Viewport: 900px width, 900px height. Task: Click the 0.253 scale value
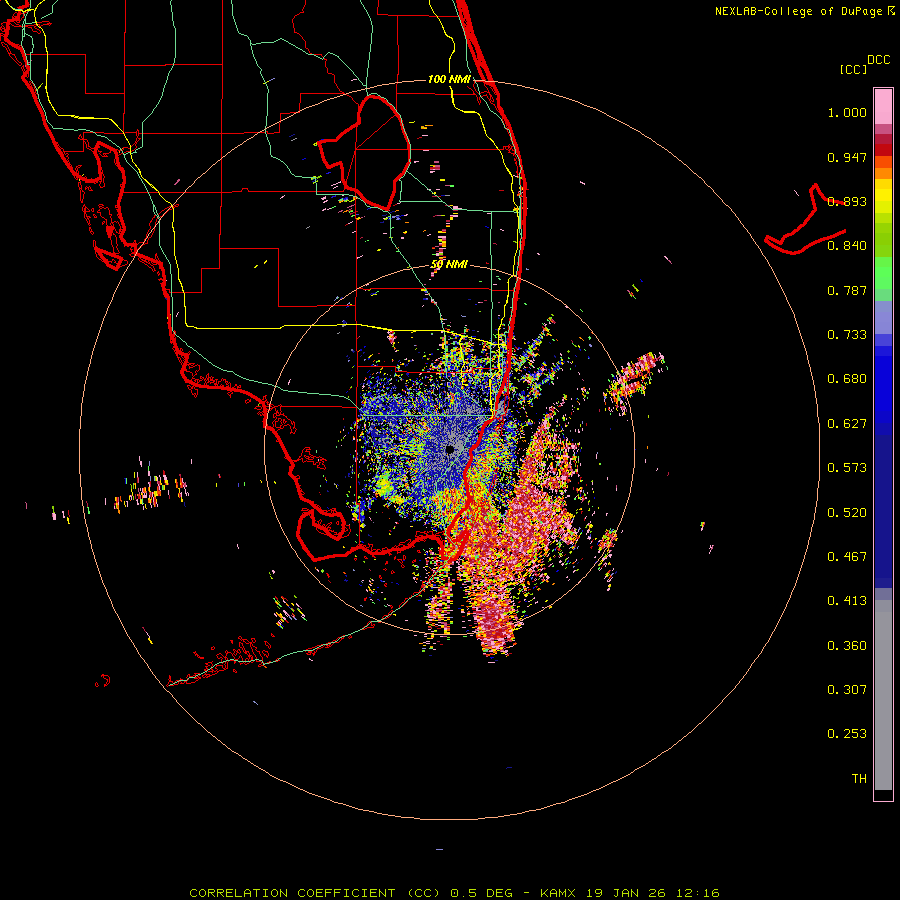847,734
